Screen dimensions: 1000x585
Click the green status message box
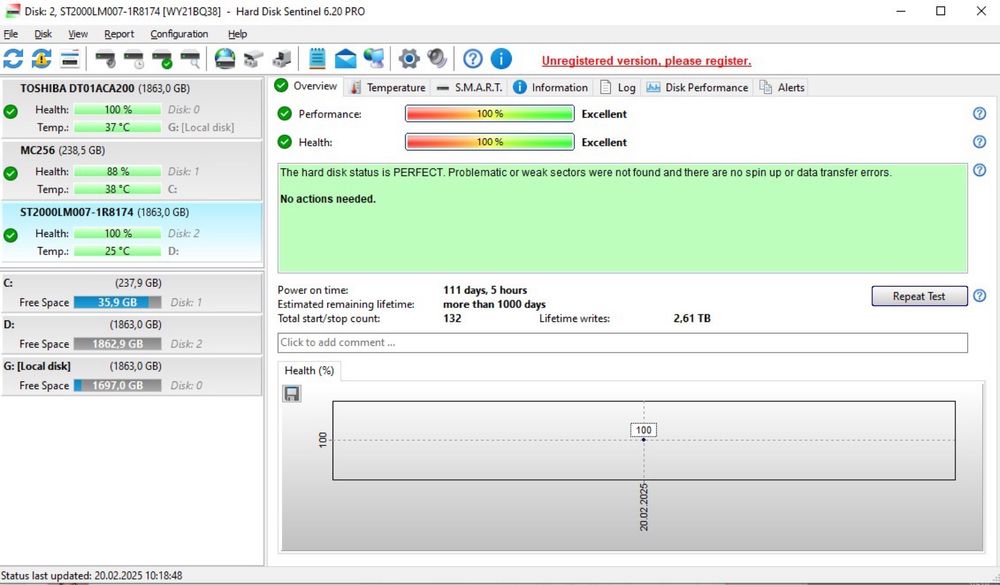coord(622,218)
